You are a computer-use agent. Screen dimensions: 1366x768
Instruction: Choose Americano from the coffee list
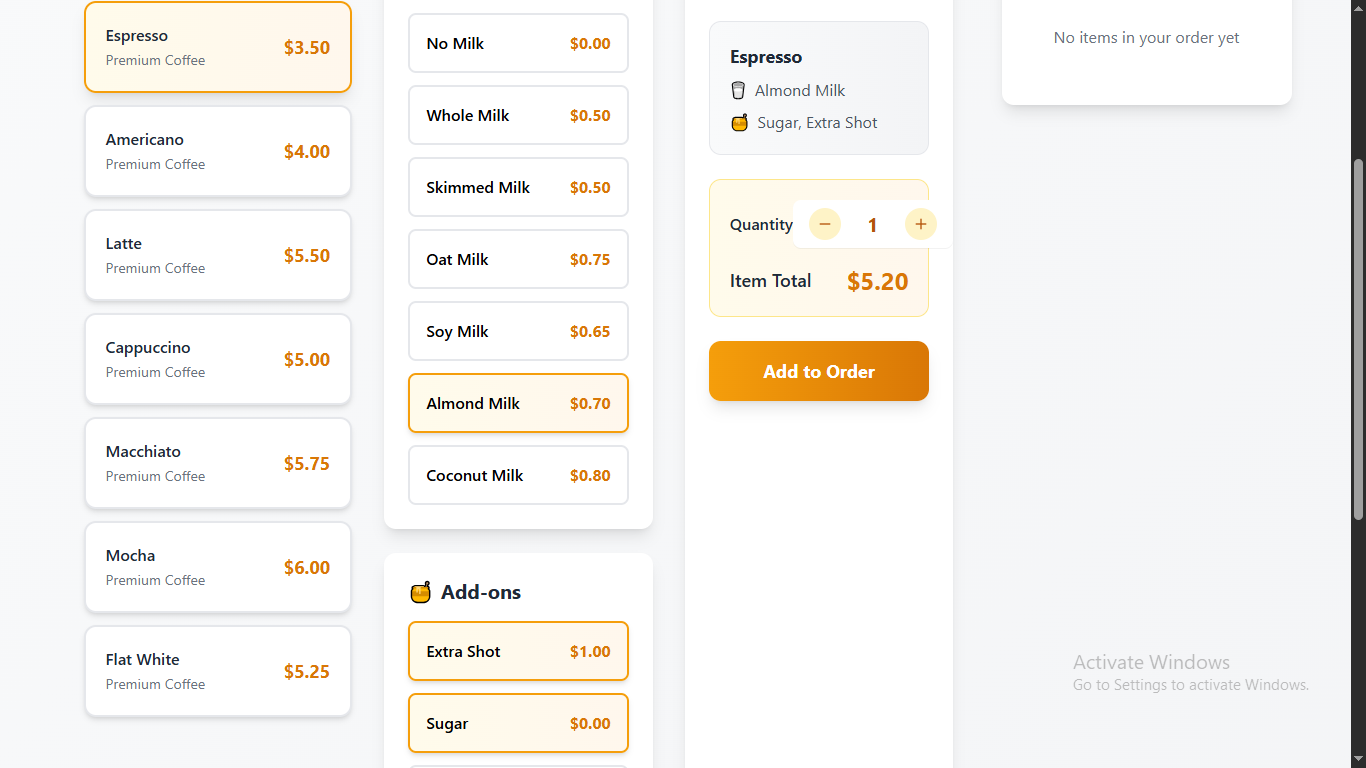click(x=218, y=151)
